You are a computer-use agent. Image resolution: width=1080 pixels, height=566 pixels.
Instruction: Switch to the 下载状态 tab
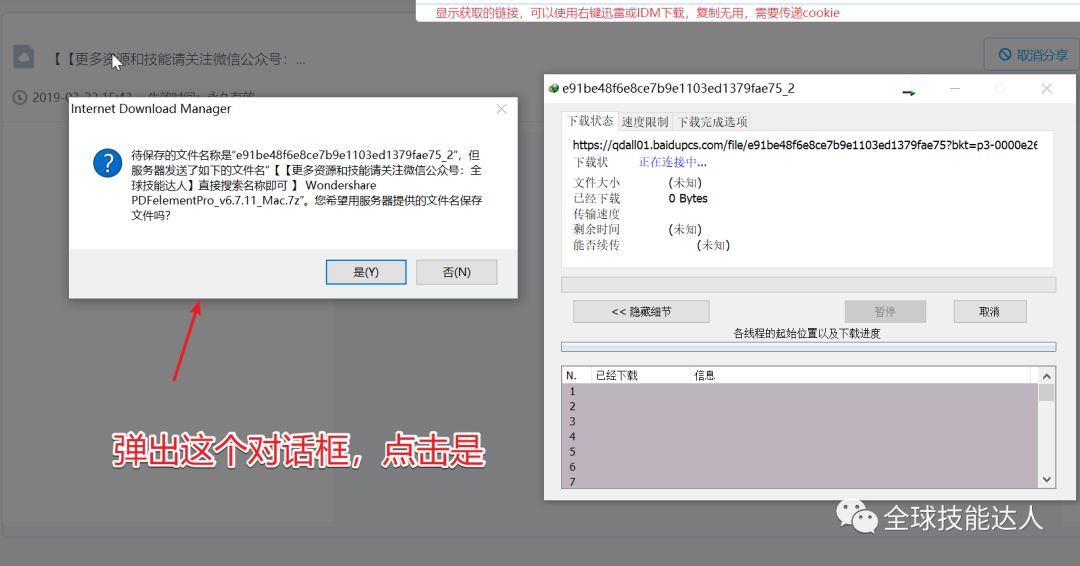pos(590,121)
